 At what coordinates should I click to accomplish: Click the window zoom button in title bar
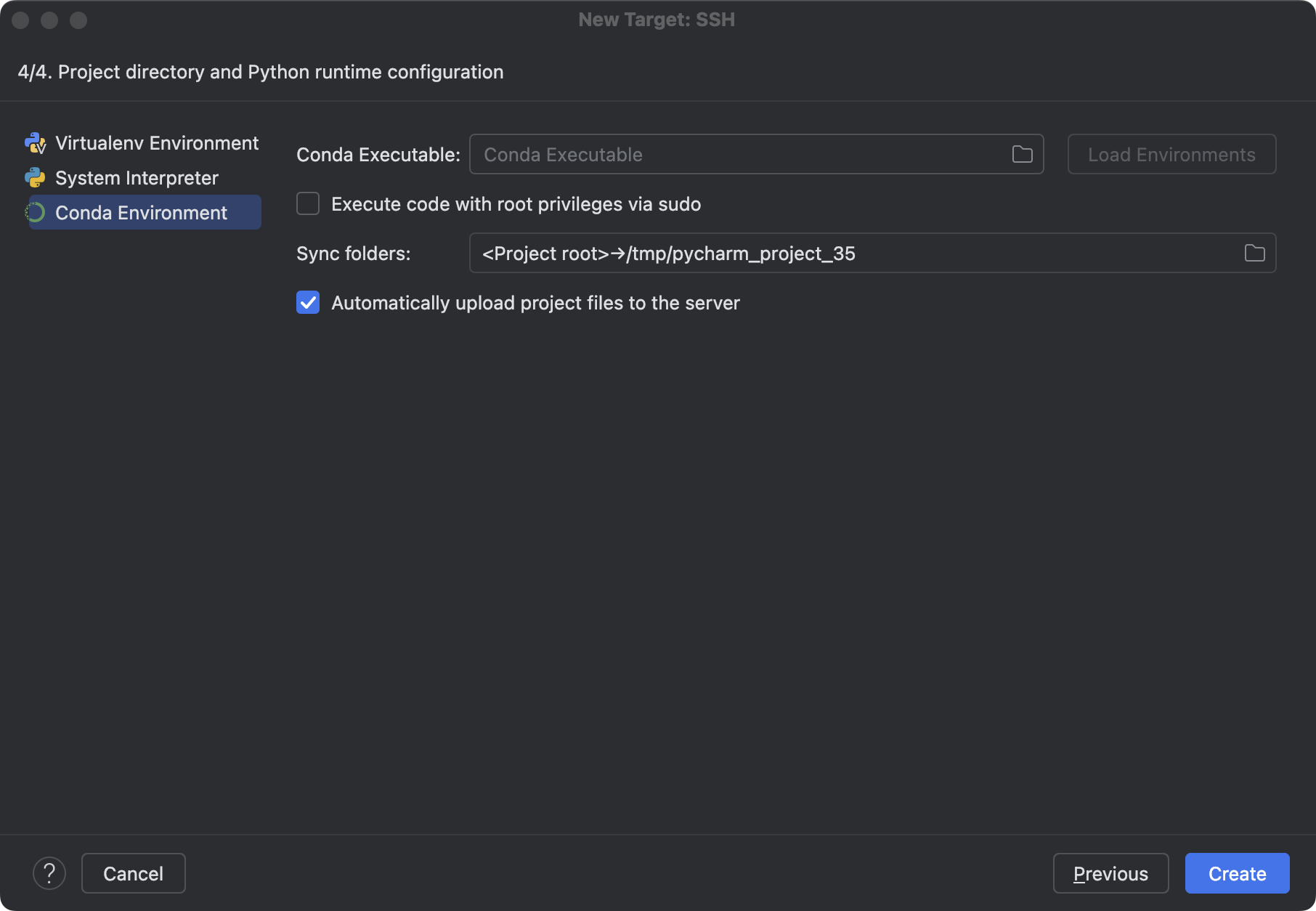(x=78, y=20)
